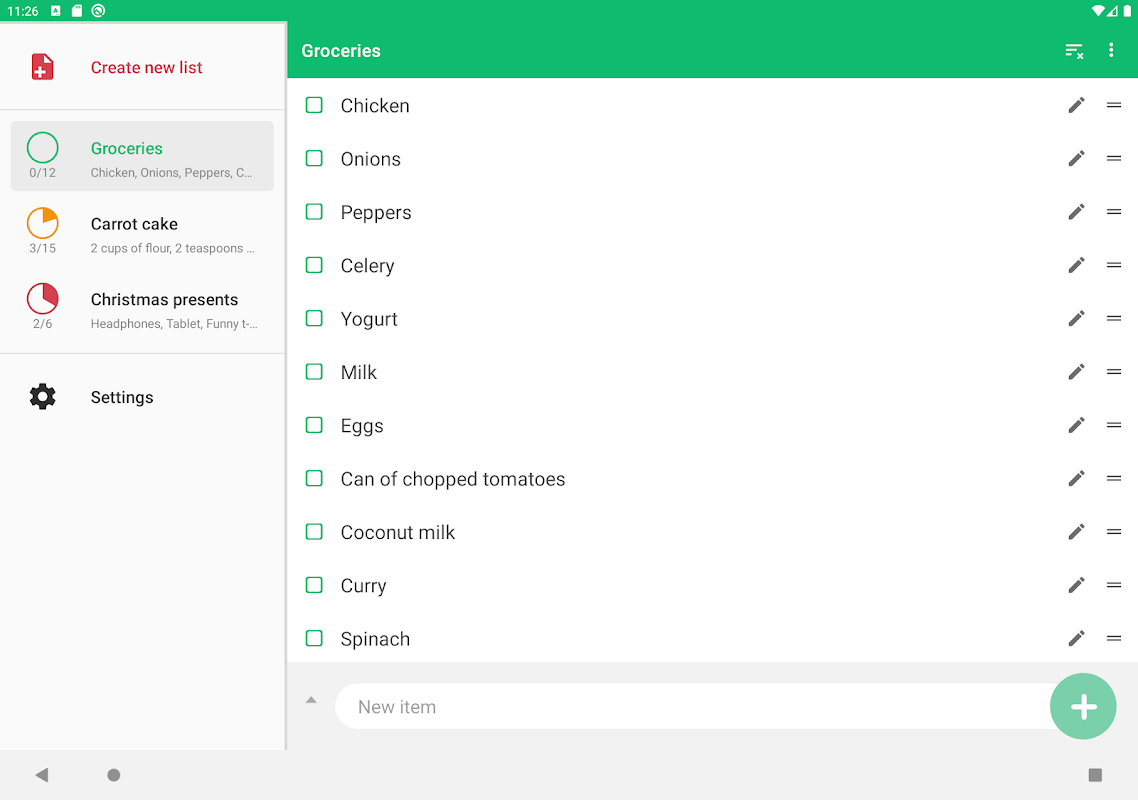Image resolution: width=1138 pixels, height=800 pixels.
Task: Open the Carrot cake list
Action: click(x=142, y=232)
